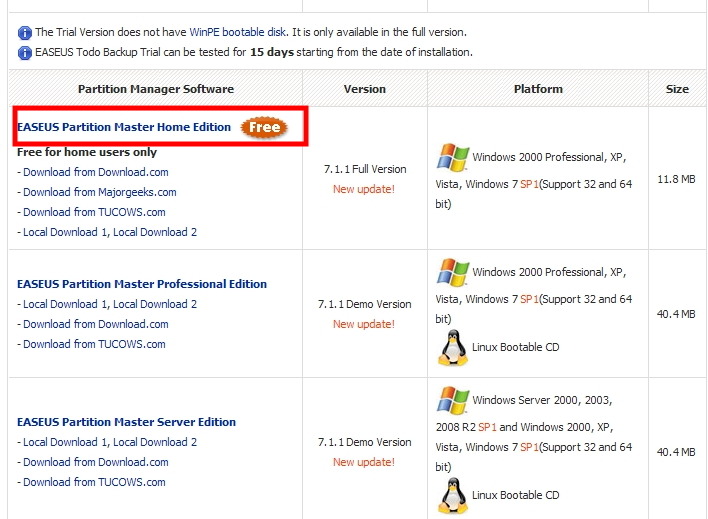This screenshot has width=708, height=519.
Task: Click the info icon beside the WinPE trial note
Action: [25, 33]
